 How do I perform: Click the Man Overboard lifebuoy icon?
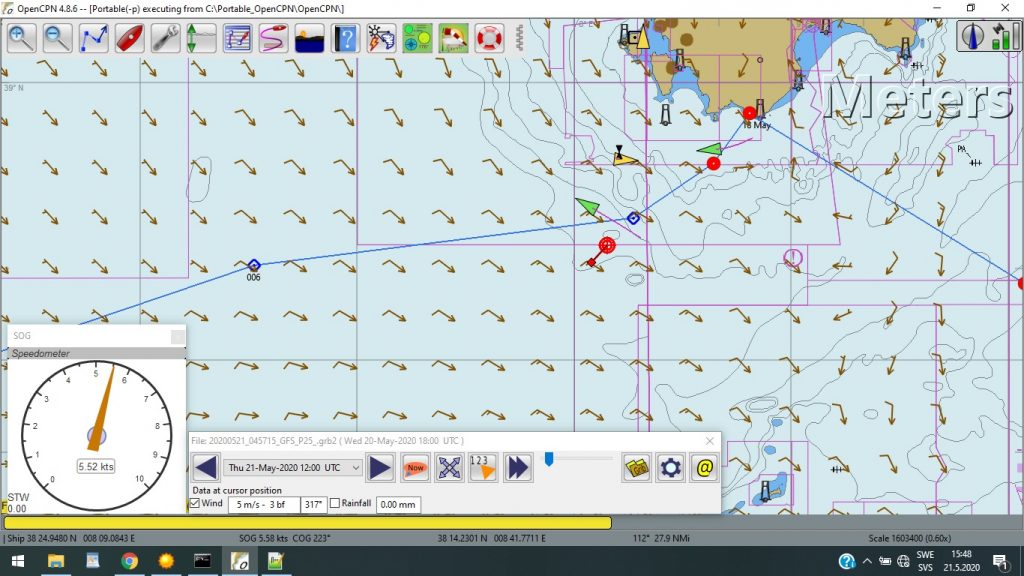pos(489,38)
